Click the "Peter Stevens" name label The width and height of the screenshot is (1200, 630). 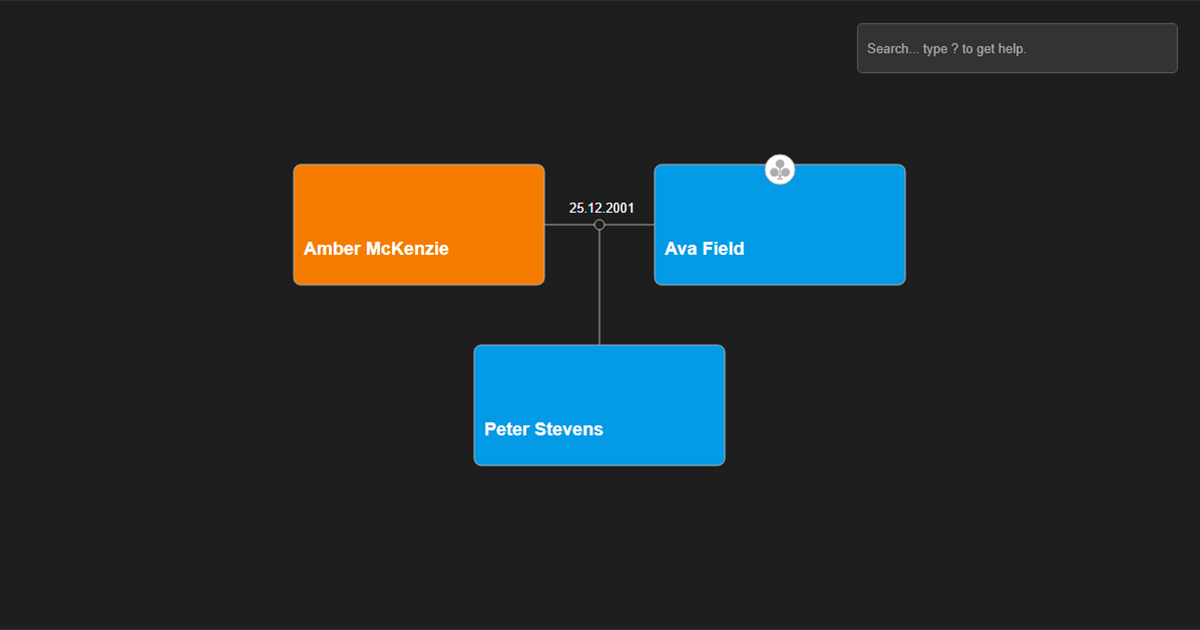point(543,429)
